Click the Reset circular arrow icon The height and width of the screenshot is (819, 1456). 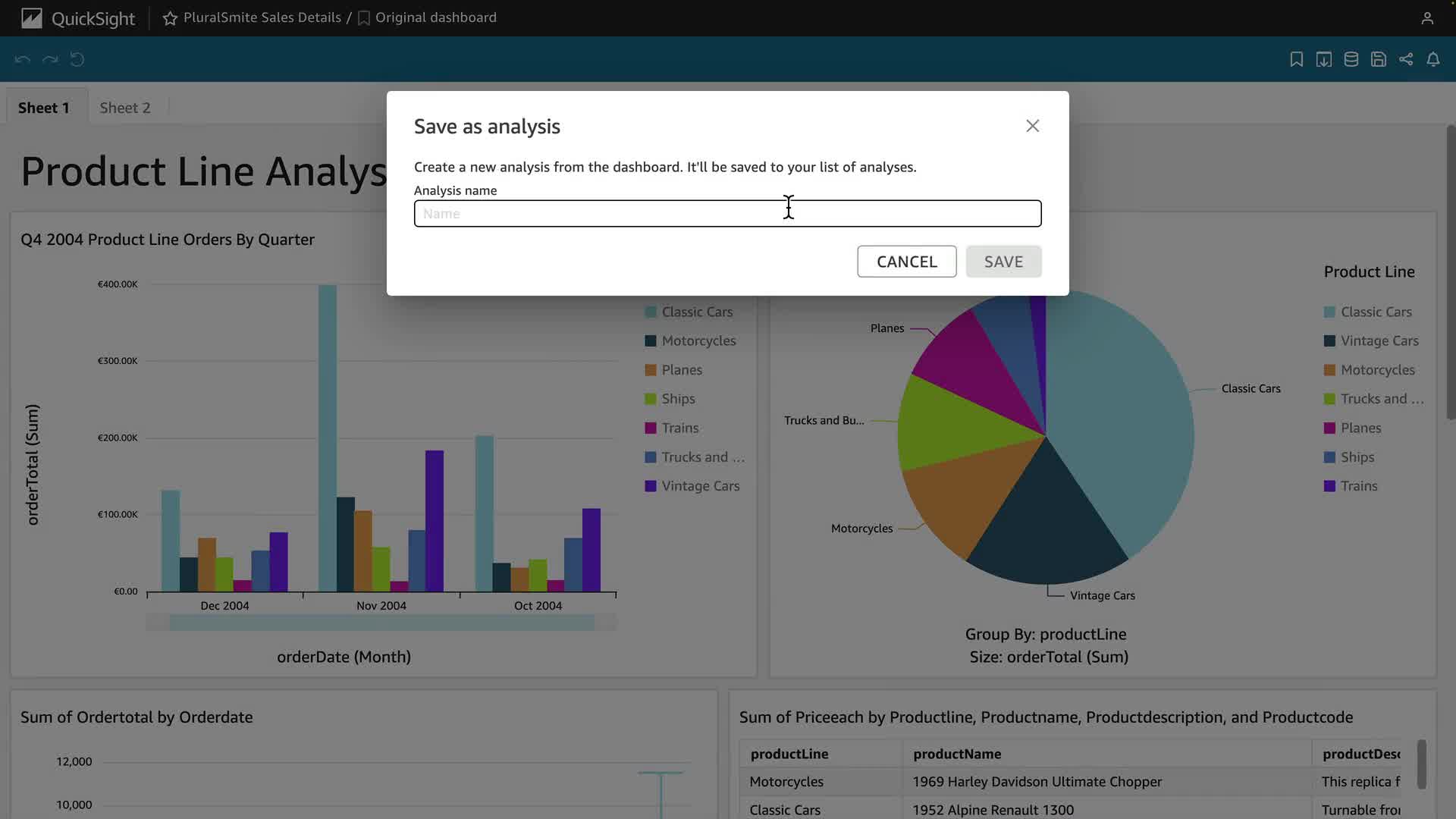click(x=77, y=59)
